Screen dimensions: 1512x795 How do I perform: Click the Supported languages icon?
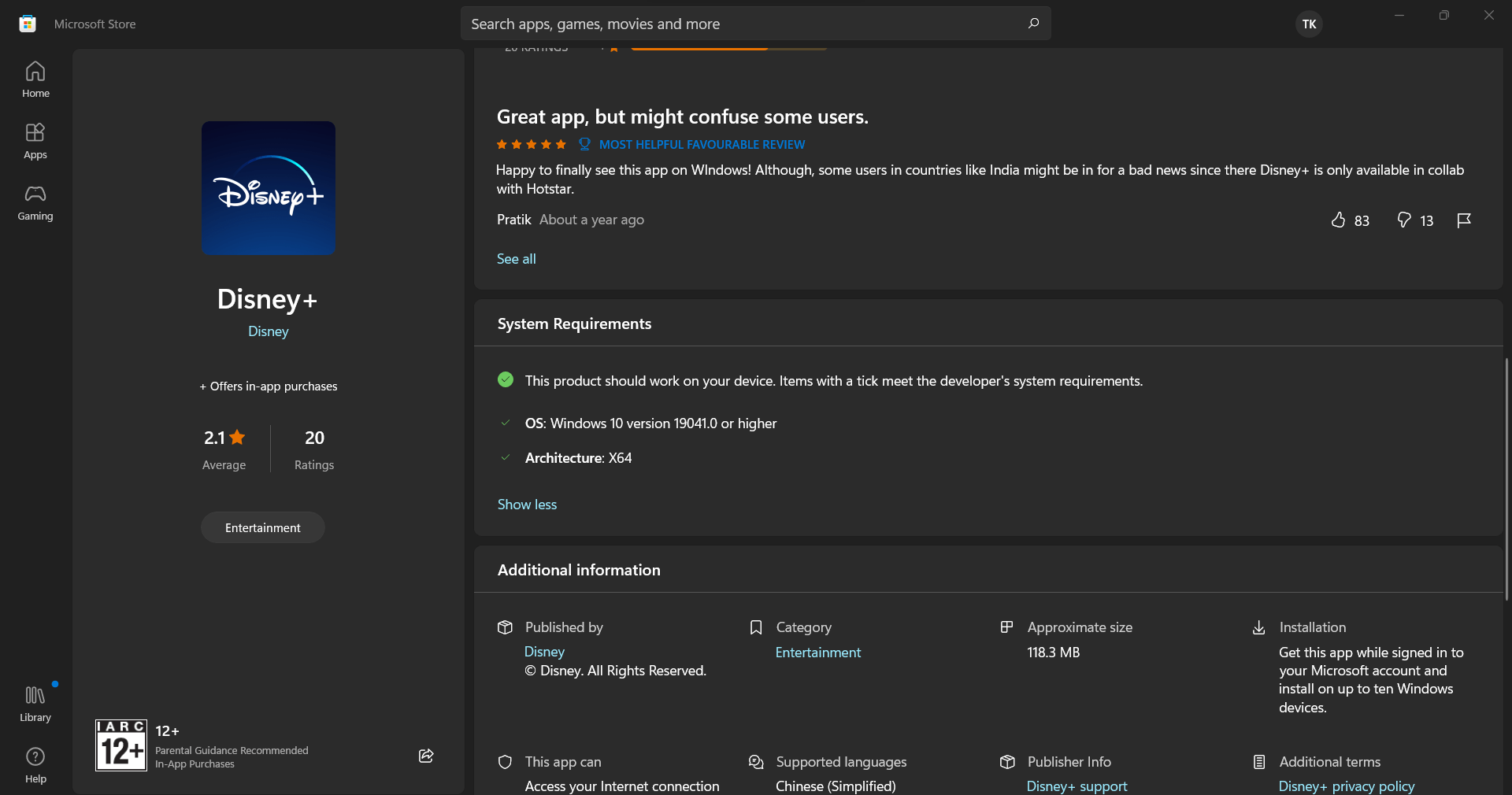pyautogui.click(x=756, y=762)
